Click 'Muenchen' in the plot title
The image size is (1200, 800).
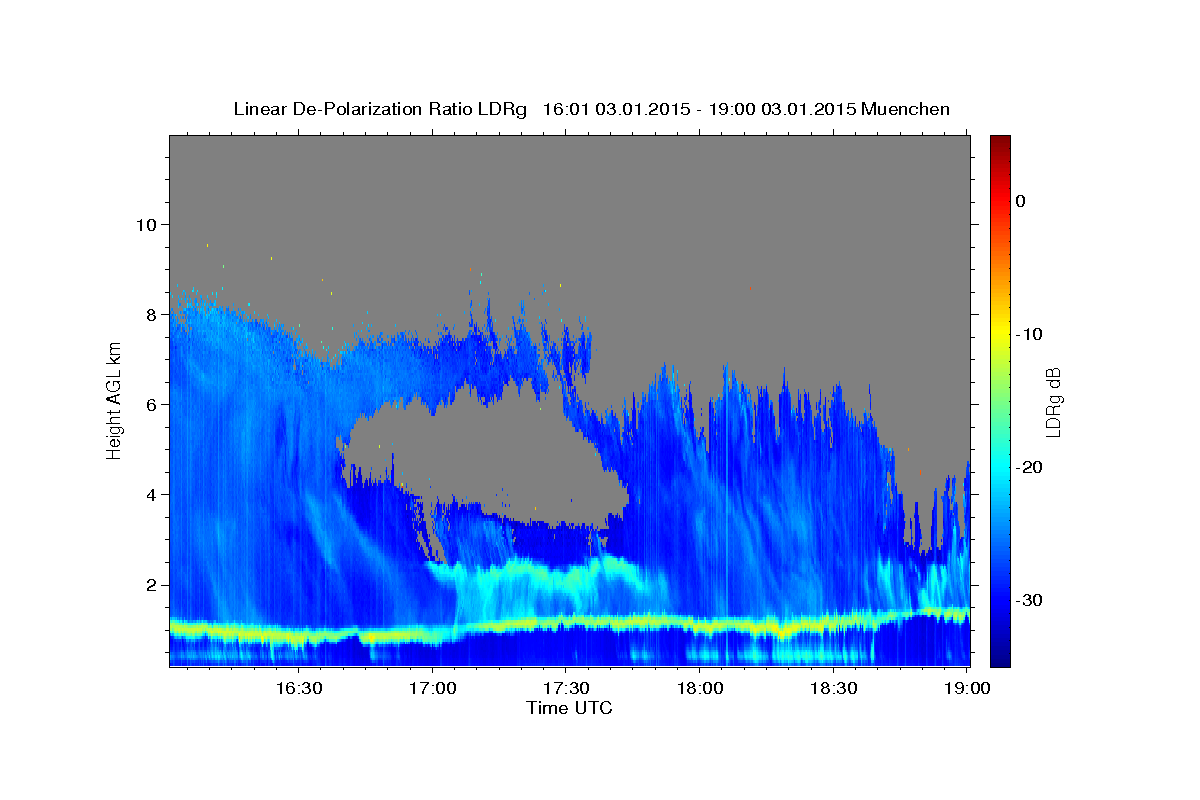(x=906, y=109)
